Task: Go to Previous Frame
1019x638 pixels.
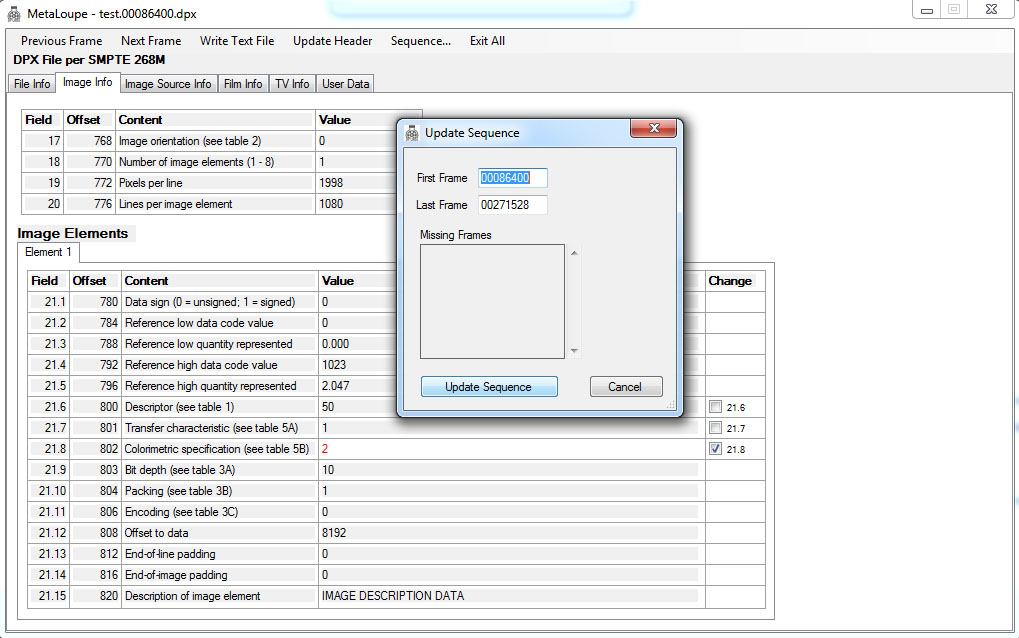Action: pos(61,41)
